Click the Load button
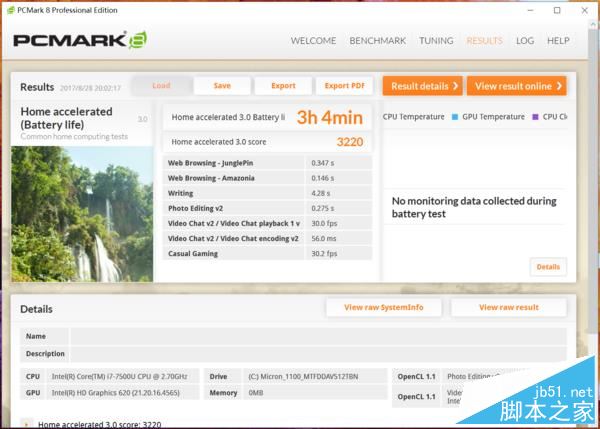The height and width of the screenshot is (429, 600). click(x=161, y=86)
